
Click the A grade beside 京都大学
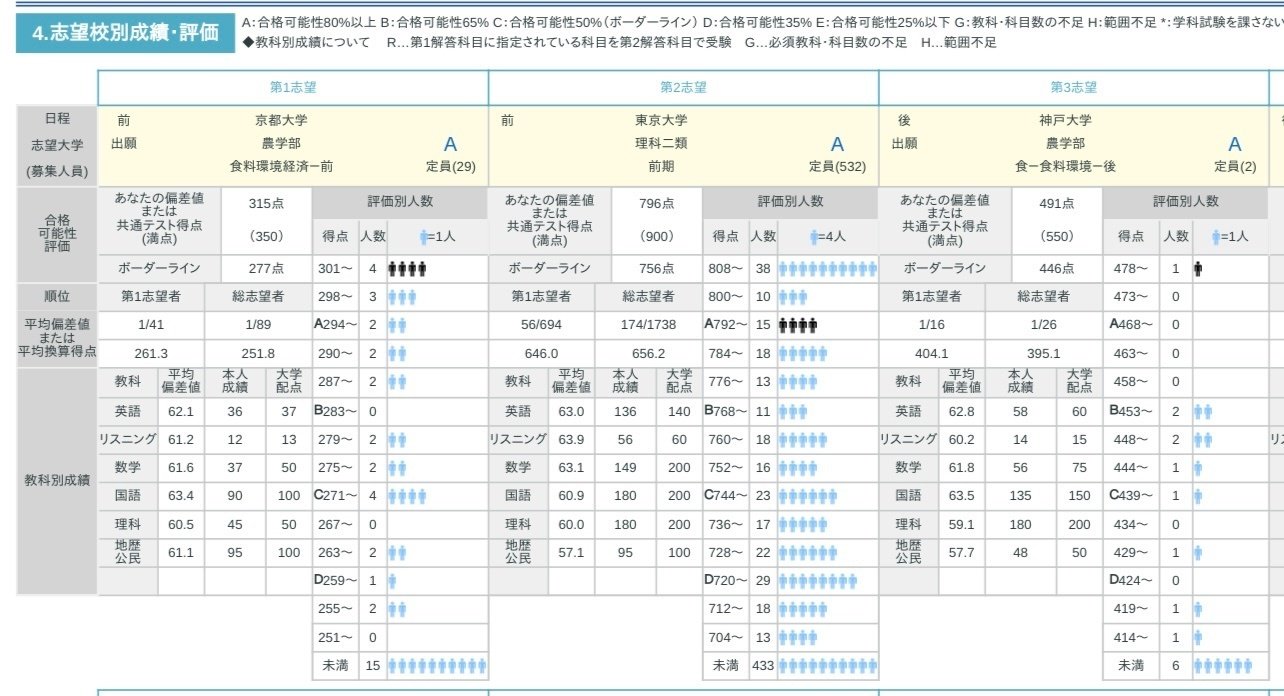(x=450, y=144)
